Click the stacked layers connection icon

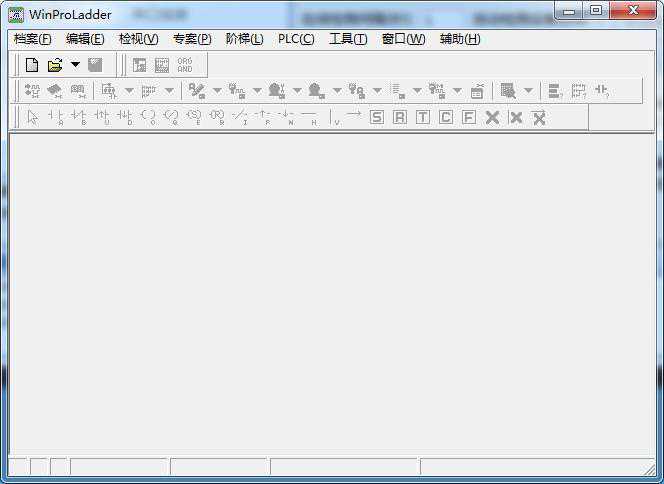click(x=55, y=91)
